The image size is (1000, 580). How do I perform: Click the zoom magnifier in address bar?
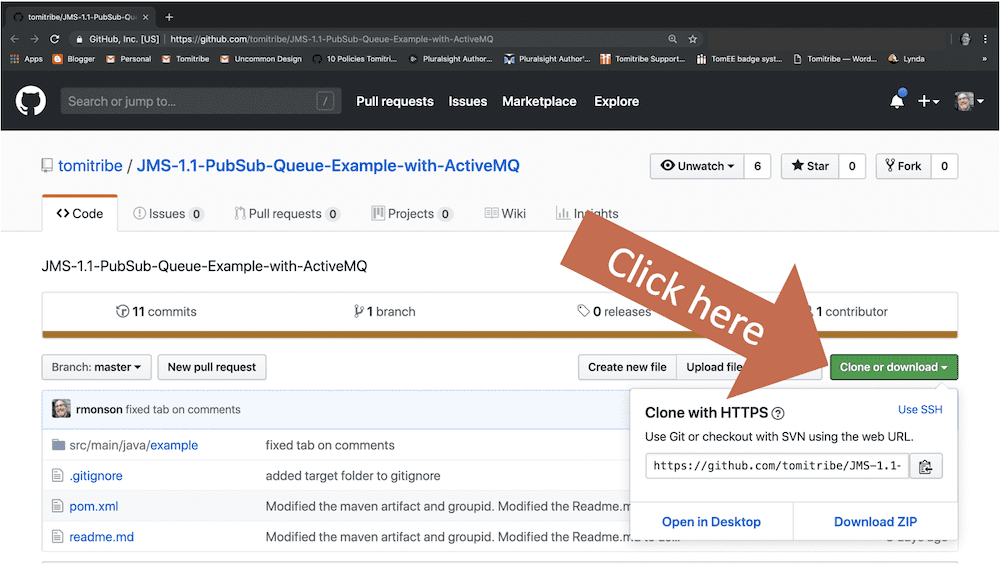(x=672, y=39)
